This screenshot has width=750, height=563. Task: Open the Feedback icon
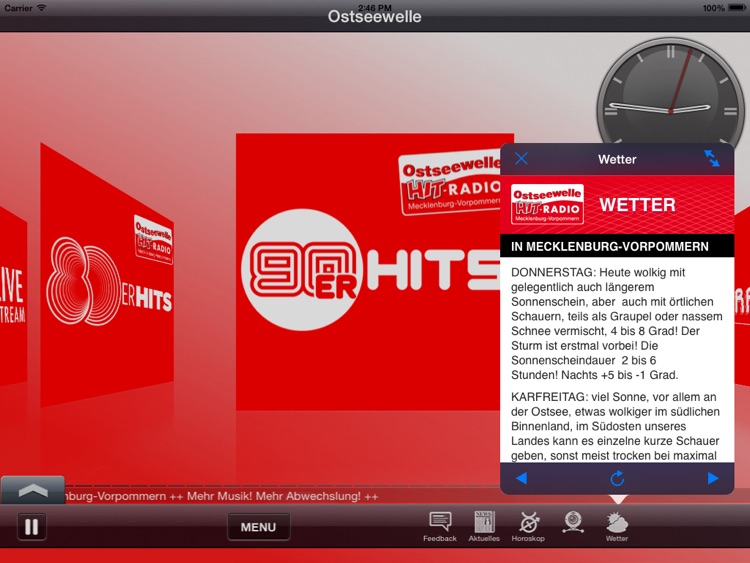tap(440, 527)
